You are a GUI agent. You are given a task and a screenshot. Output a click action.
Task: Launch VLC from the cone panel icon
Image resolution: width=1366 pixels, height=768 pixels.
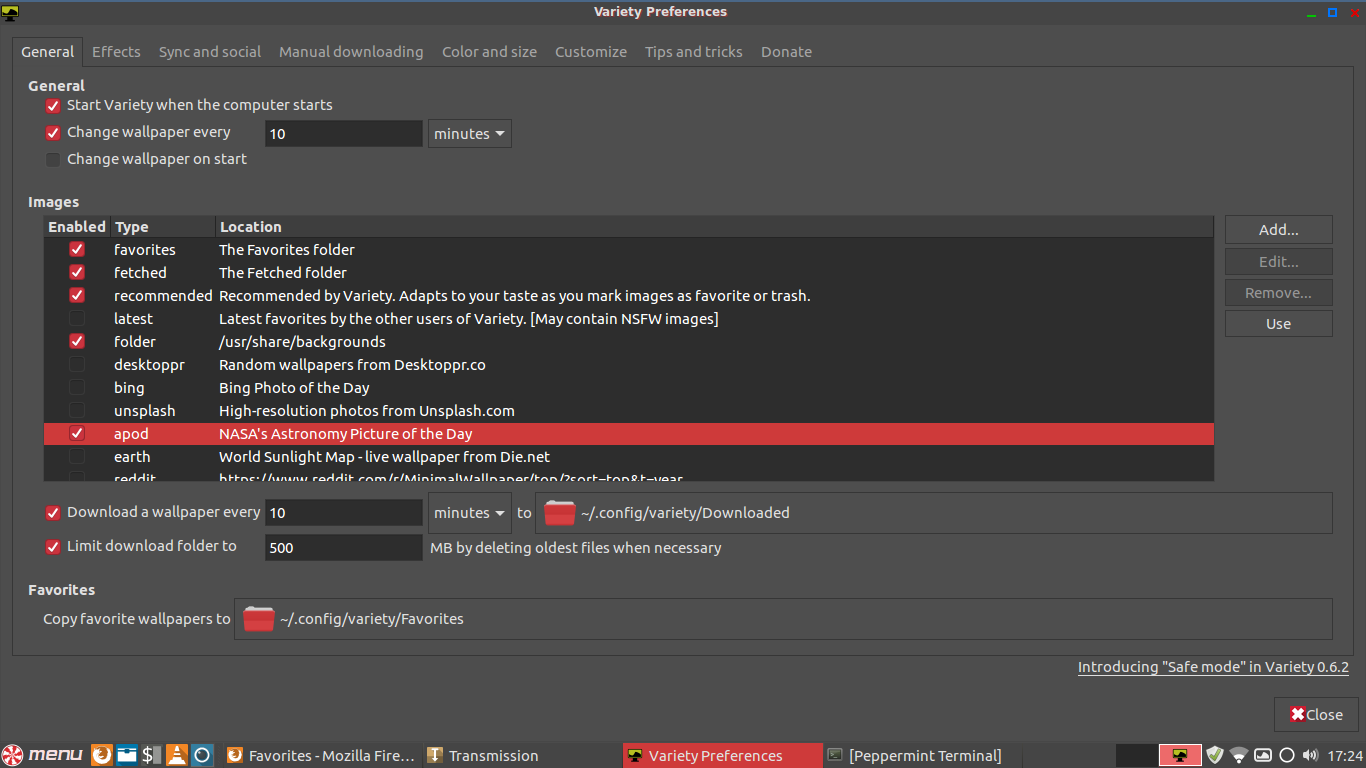pyautogui.click(x=176, y=755)
